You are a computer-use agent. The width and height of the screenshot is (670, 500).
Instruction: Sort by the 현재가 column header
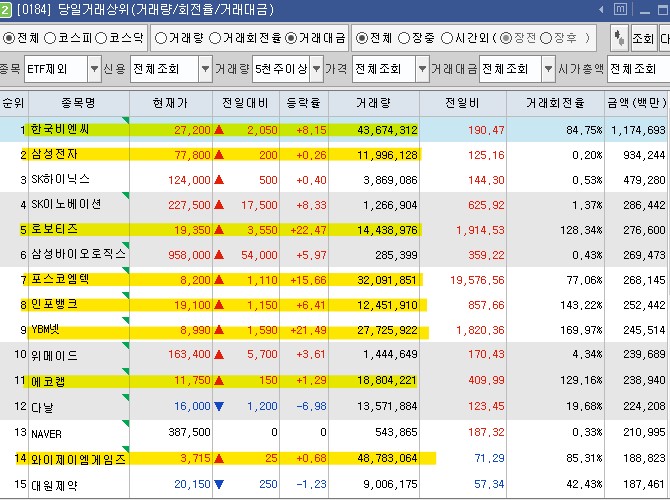(x=170, y=103)
